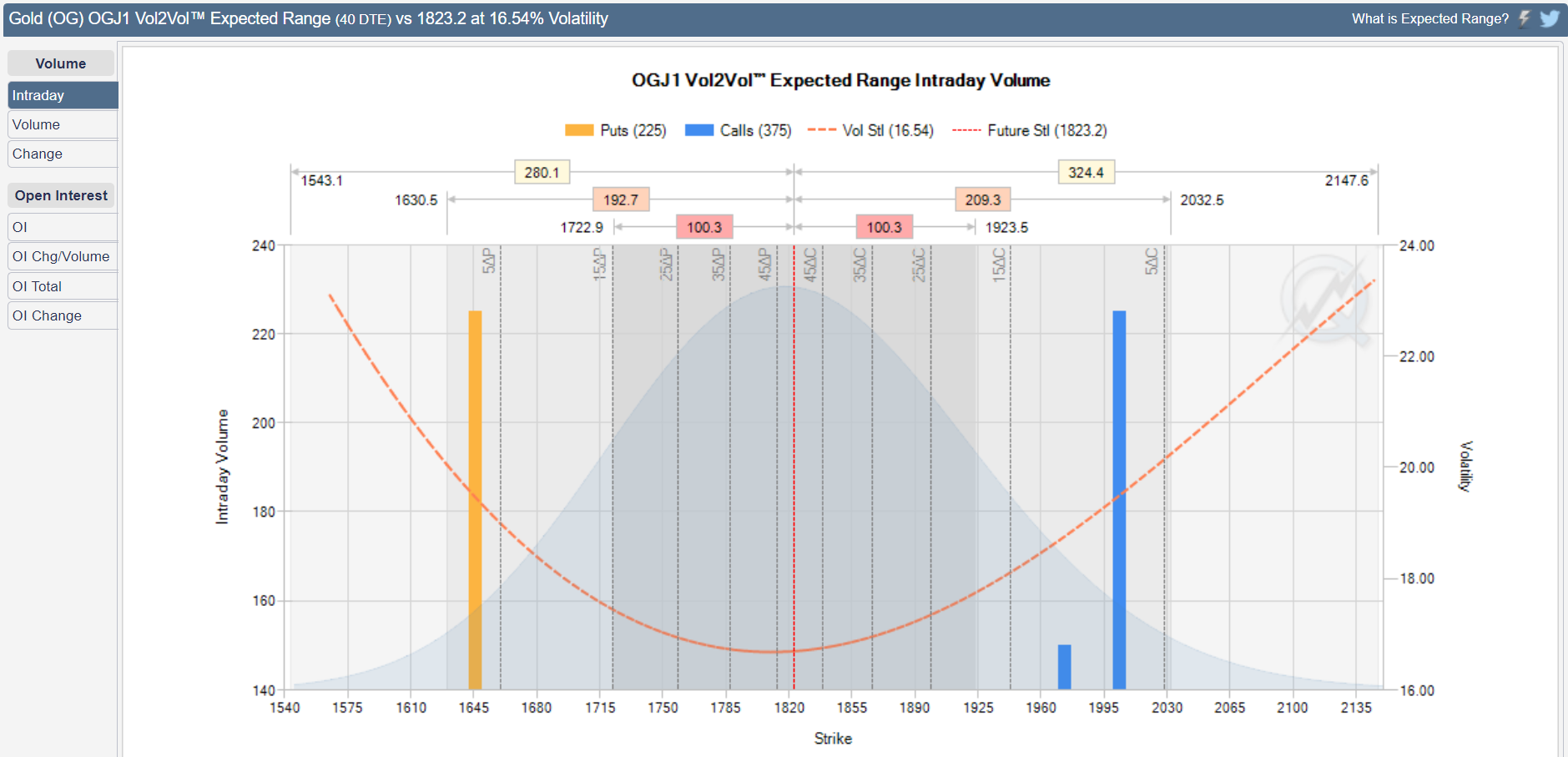Click the 1820 strike tick label

click(789, 708)
